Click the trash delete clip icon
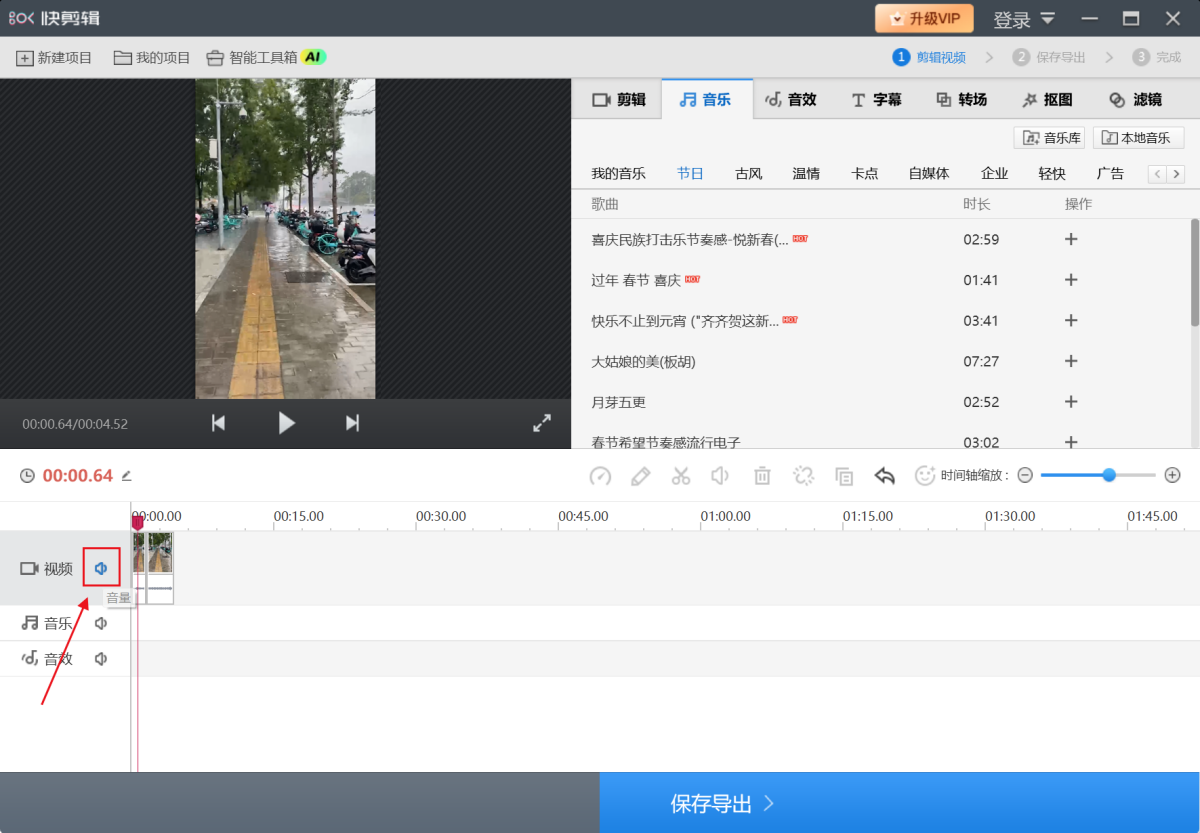This screenshot has height=833, width=1200. (x=762, y=476)
